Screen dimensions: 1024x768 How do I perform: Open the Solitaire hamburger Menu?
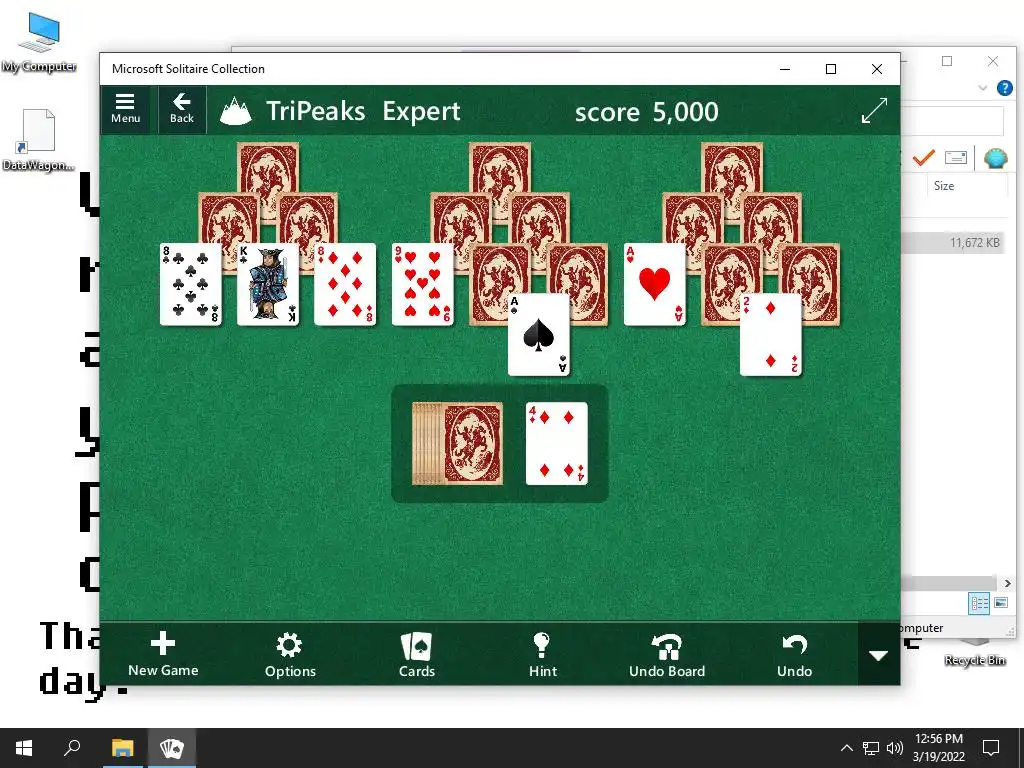click(x=125, y=110)
